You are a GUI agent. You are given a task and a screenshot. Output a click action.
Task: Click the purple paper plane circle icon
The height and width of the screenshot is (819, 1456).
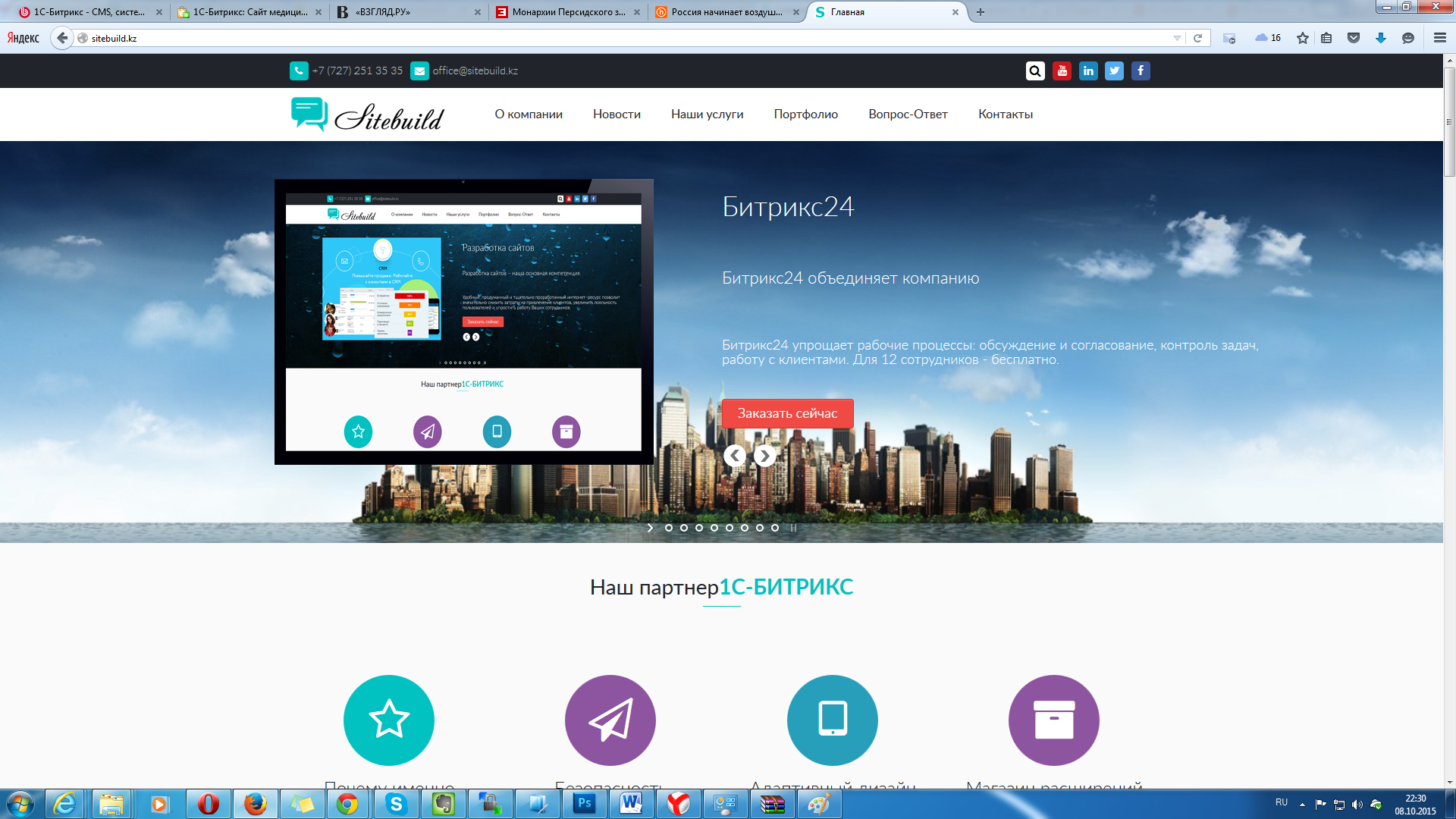pyautogui.click(x=610, y=720)
